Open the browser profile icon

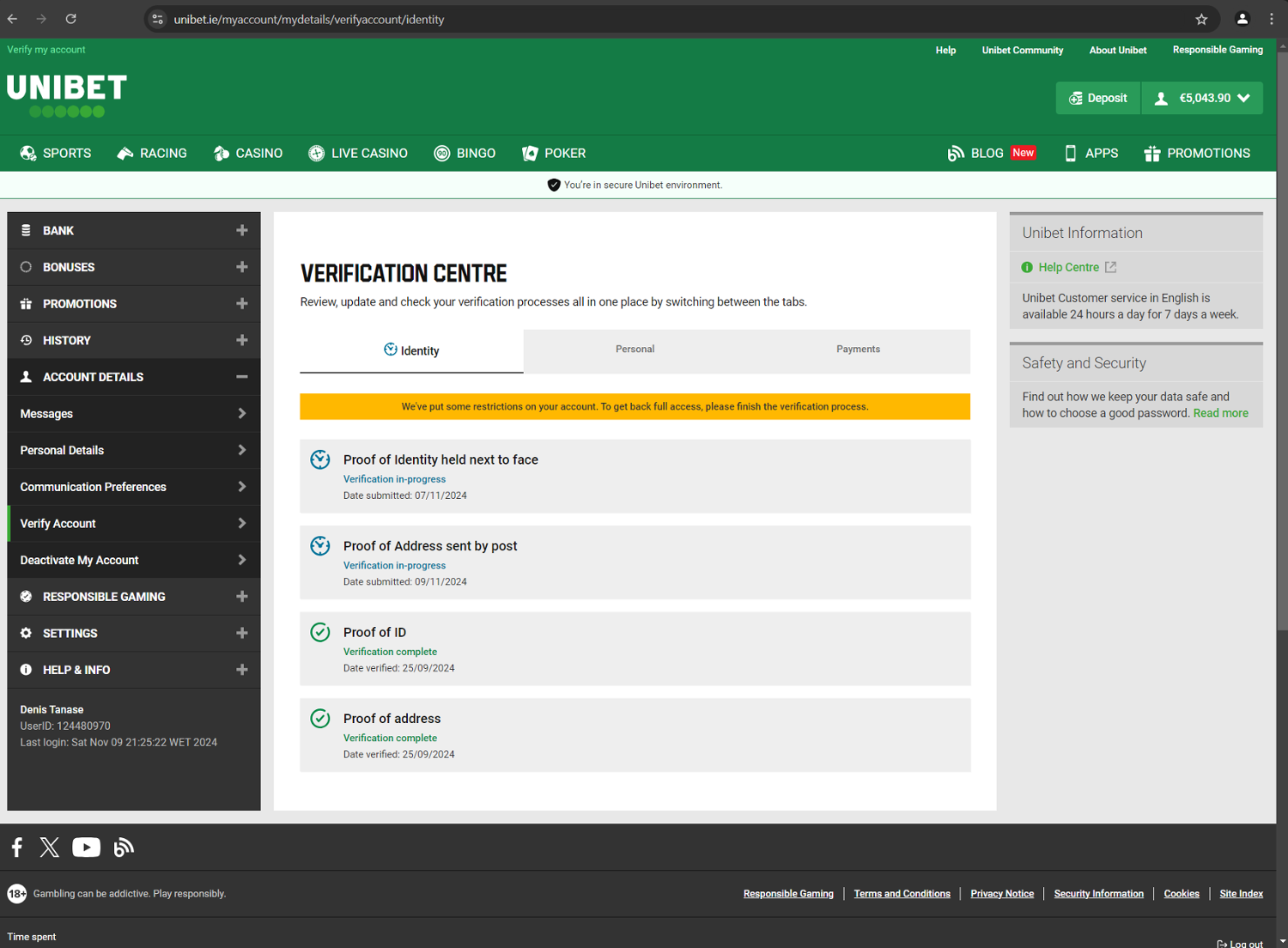coord(1242,19)
